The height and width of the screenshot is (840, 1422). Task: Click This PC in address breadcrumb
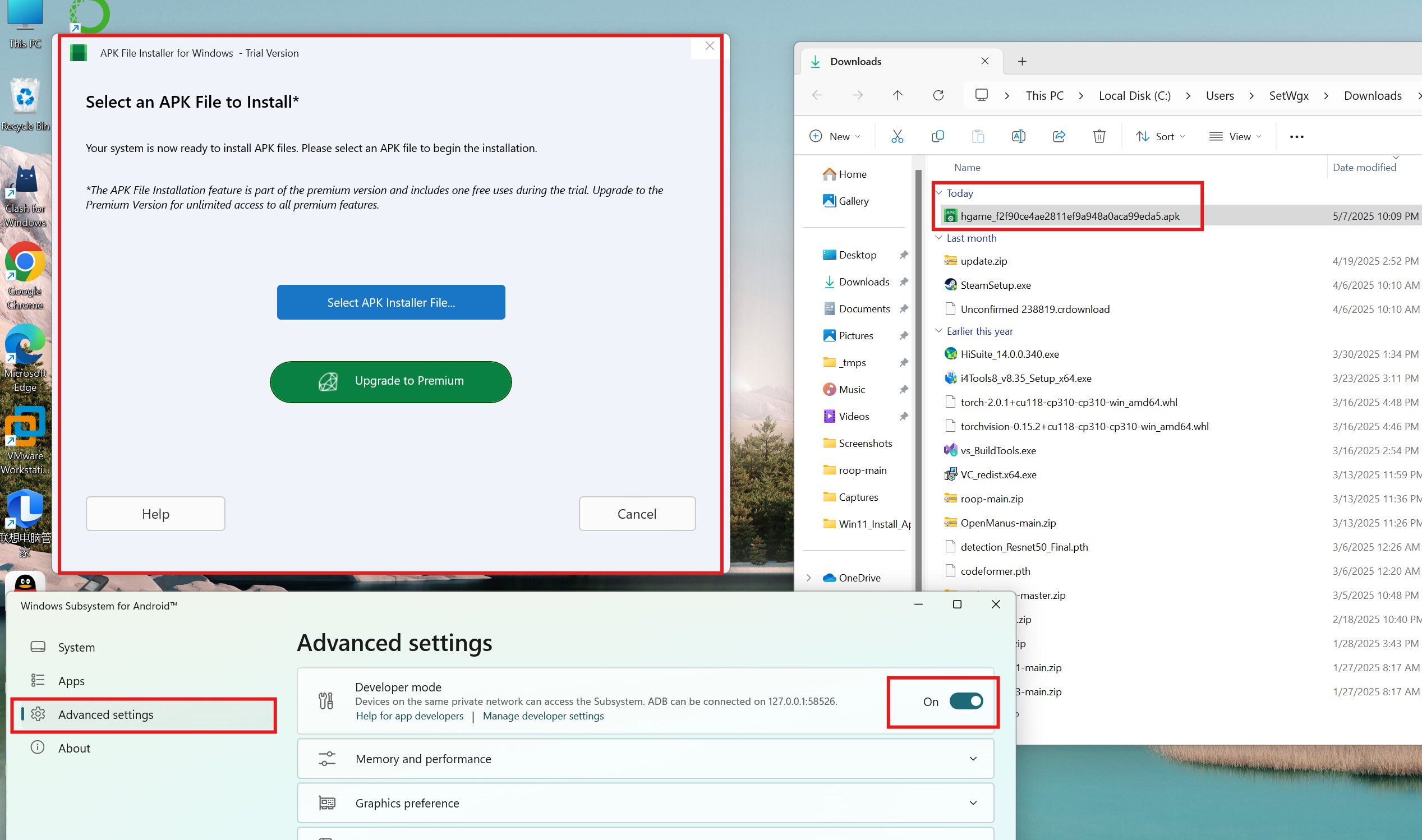1044,96
